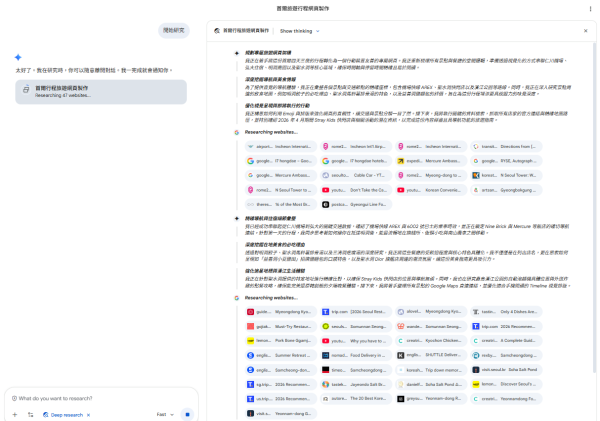Toggle the Deep research chip
The height and width of the screenshot is (421, 600).
pos(66,413)
